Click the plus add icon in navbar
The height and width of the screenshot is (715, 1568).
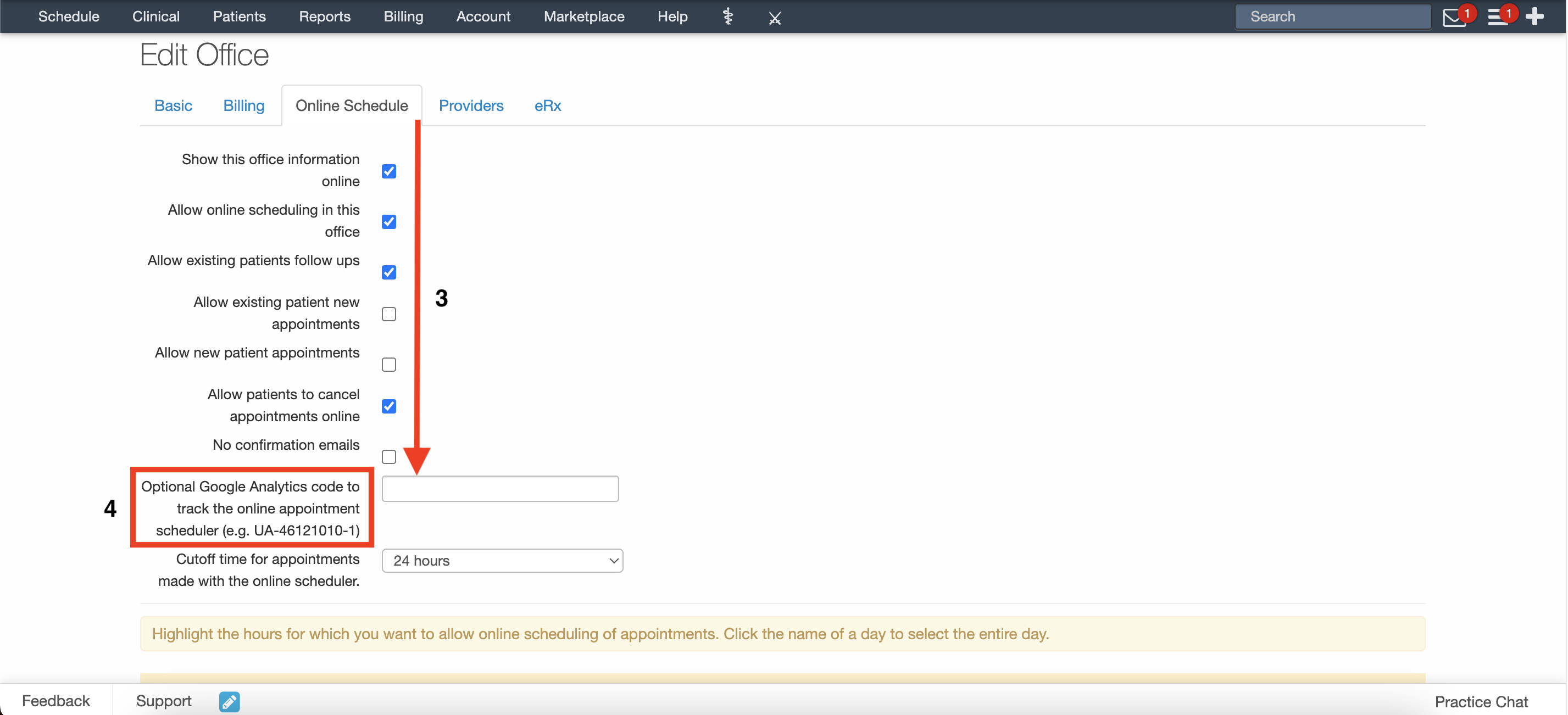pos(1535,16)
